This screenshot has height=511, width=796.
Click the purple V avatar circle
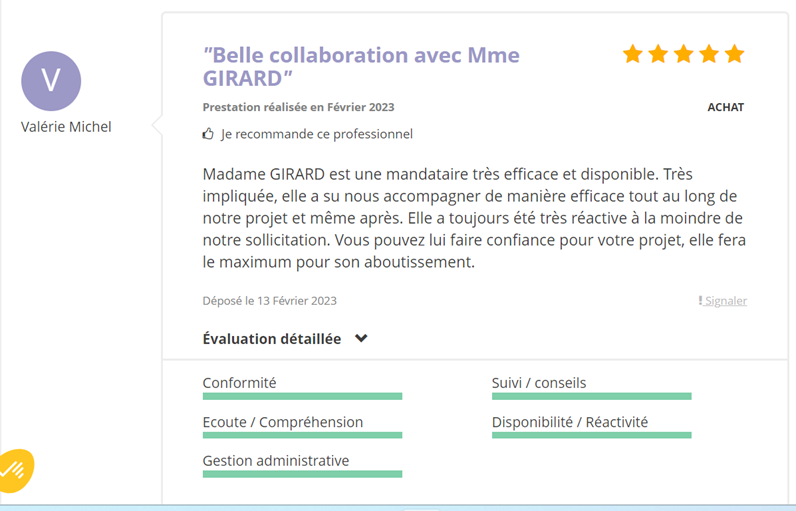pyautogui.click(x=51, y=81)
